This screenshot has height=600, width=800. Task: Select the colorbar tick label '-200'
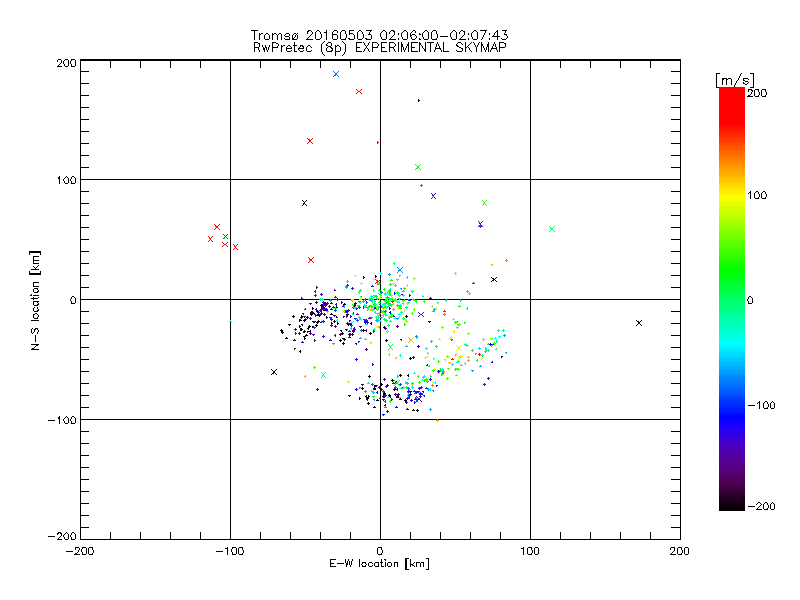tap(761, 506)
